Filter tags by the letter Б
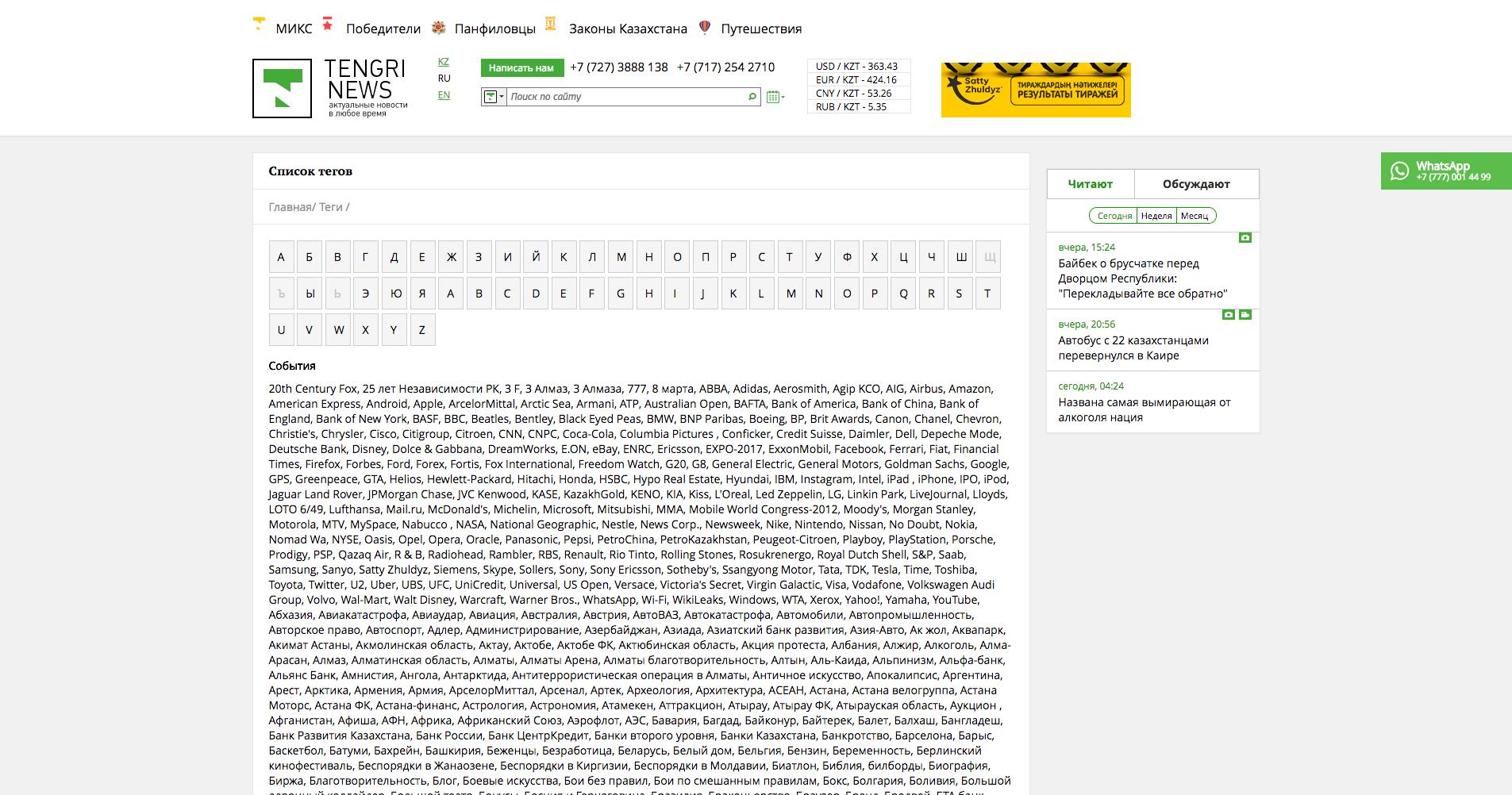The width and height of the screenshot is (1512, 795). pyautogui.click(x=310, y=257)
